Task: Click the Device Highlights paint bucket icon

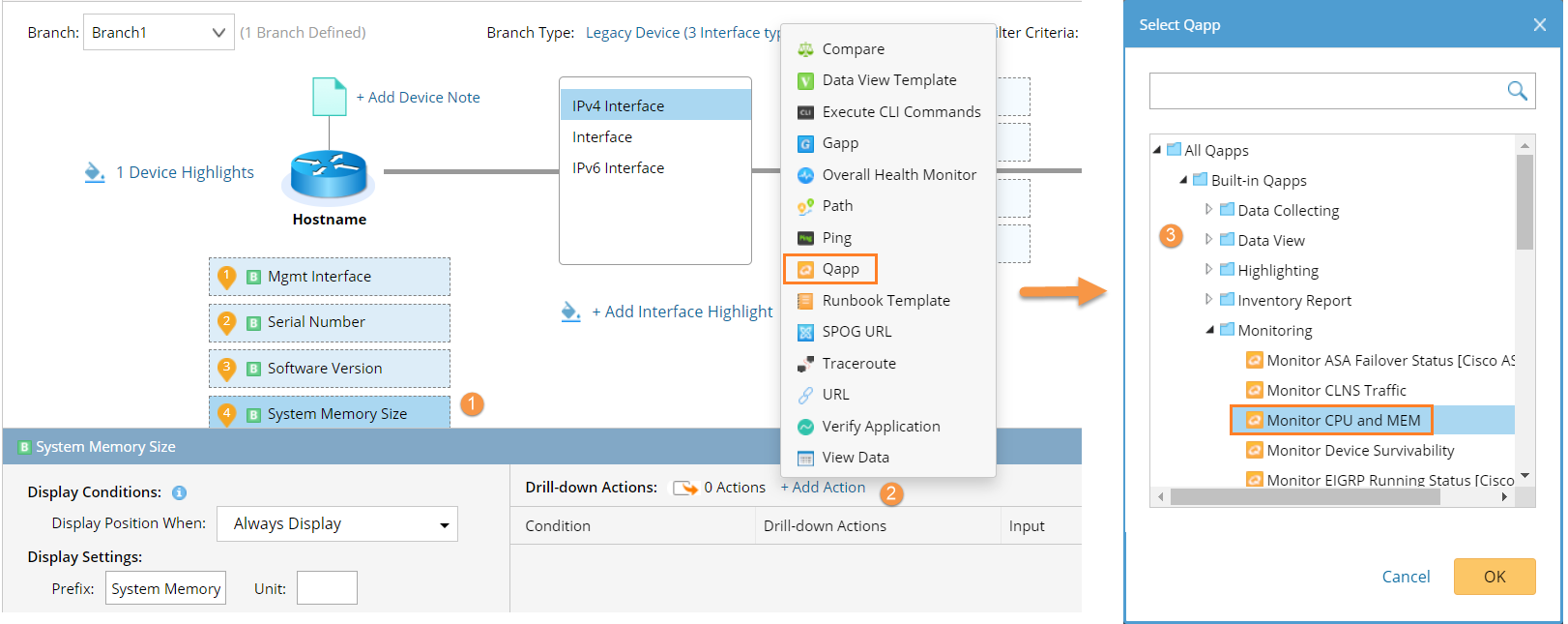Action: click(94, 172)
